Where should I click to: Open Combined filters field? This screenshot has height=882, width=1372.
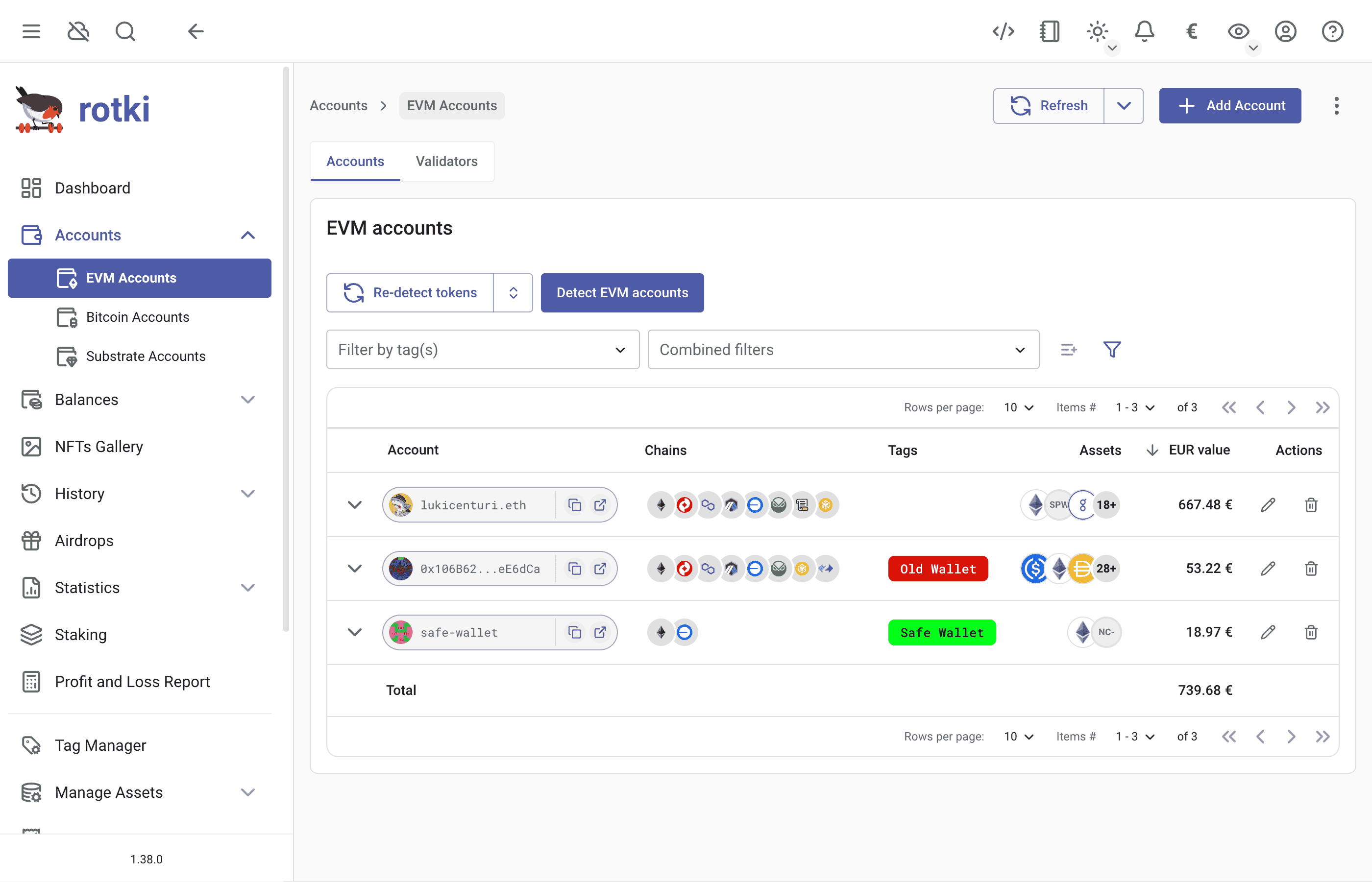click(x=843, y=349)
